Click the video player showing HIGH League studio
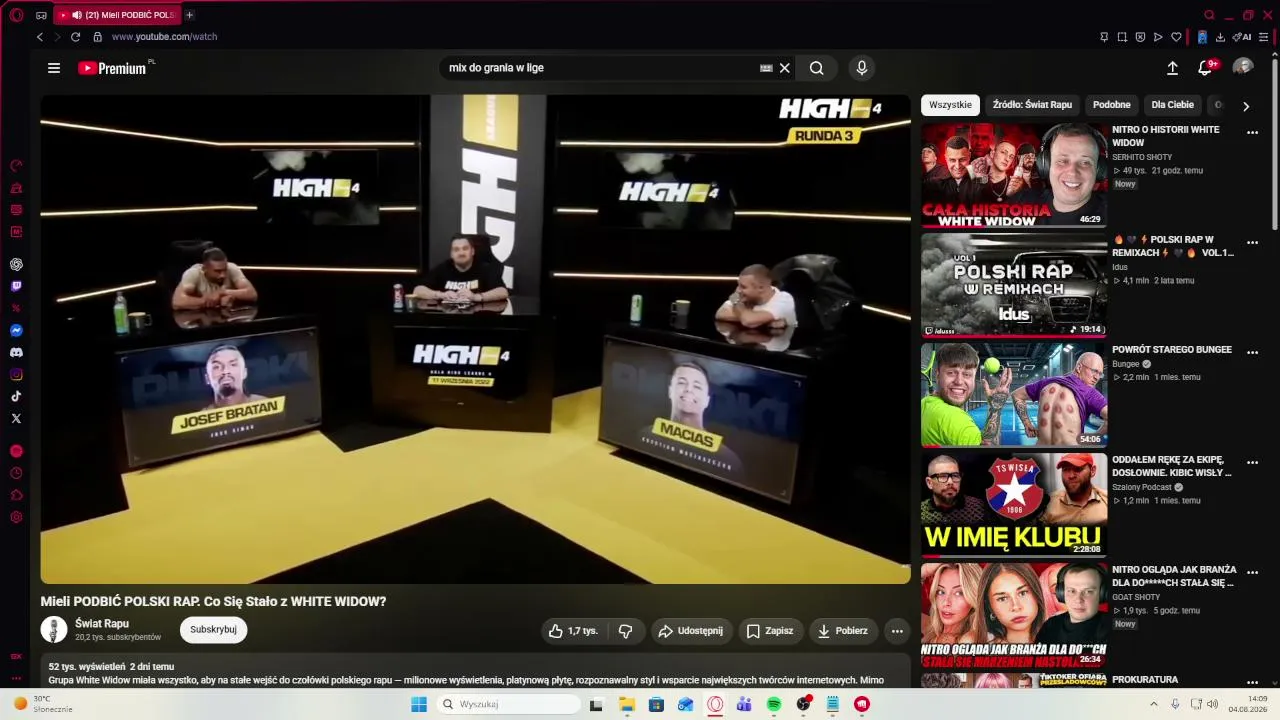1280x720 pixels. click(475, 339)
